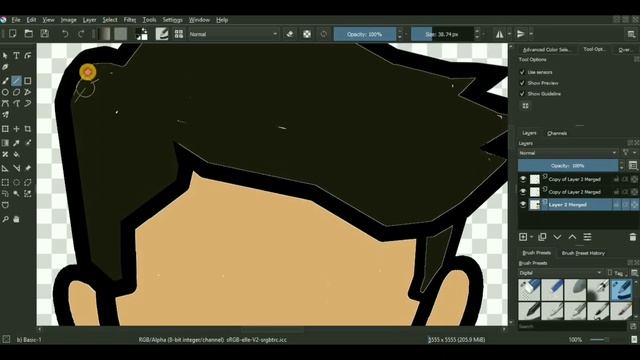Add a new paint layer

[x=523, y=237]
